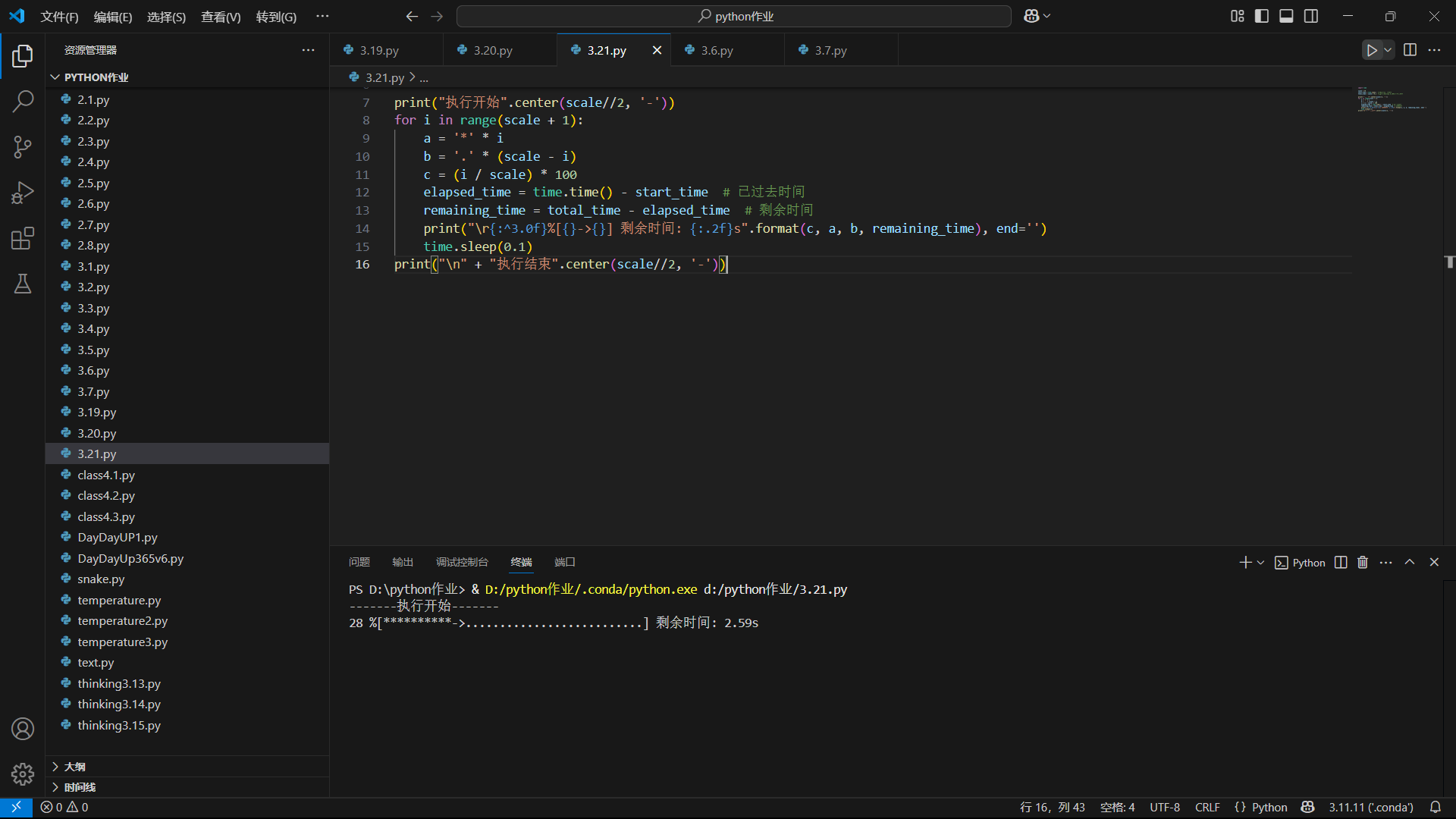Open Run and Debug view

[x=23, y=193]
